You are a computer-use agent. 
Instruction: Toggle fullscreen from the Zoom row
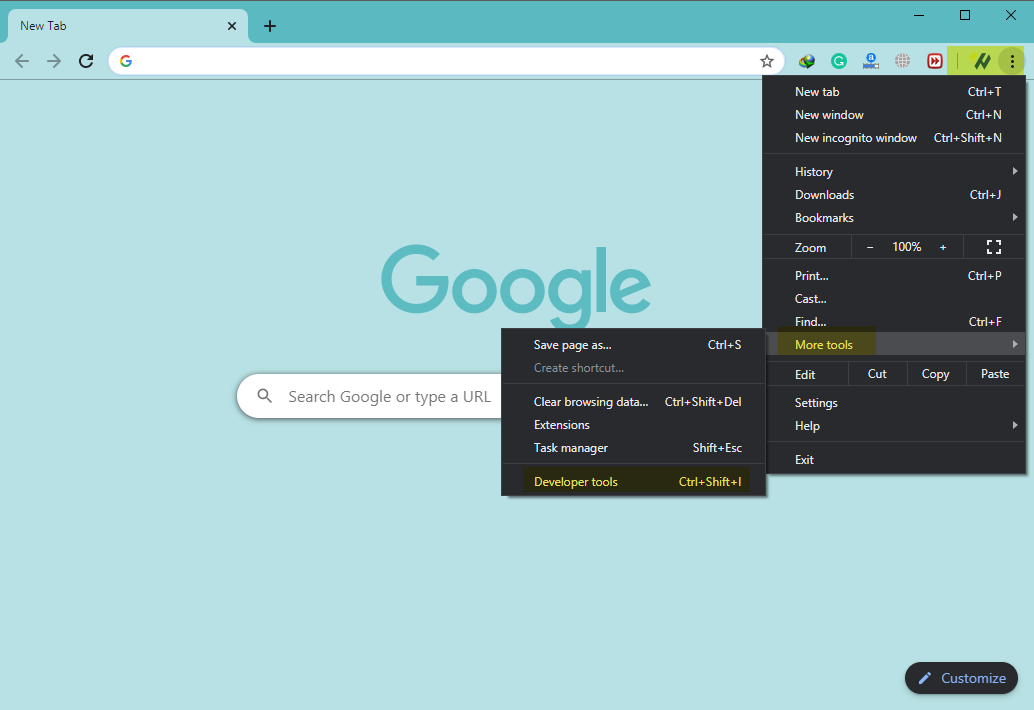(994, 247)
